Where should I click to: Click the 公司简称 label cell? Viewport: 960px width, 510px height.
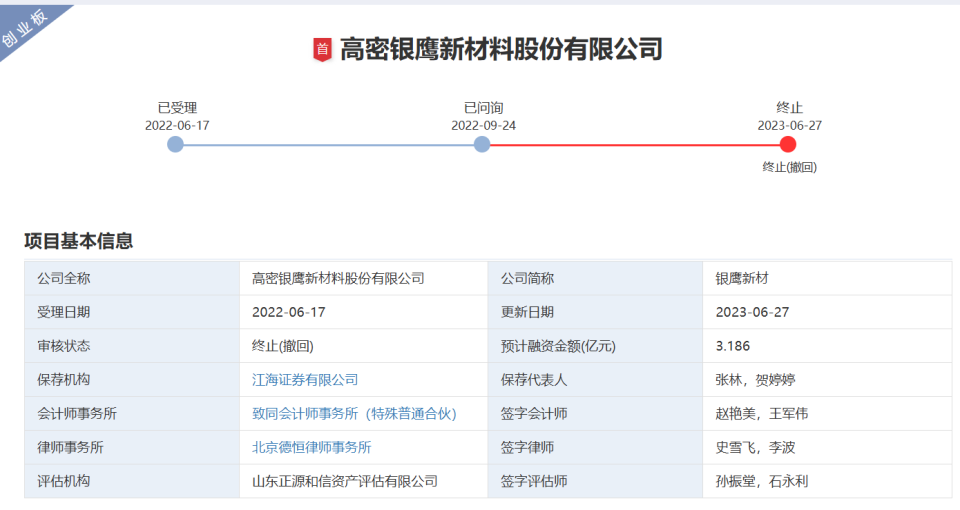[594, 279]
